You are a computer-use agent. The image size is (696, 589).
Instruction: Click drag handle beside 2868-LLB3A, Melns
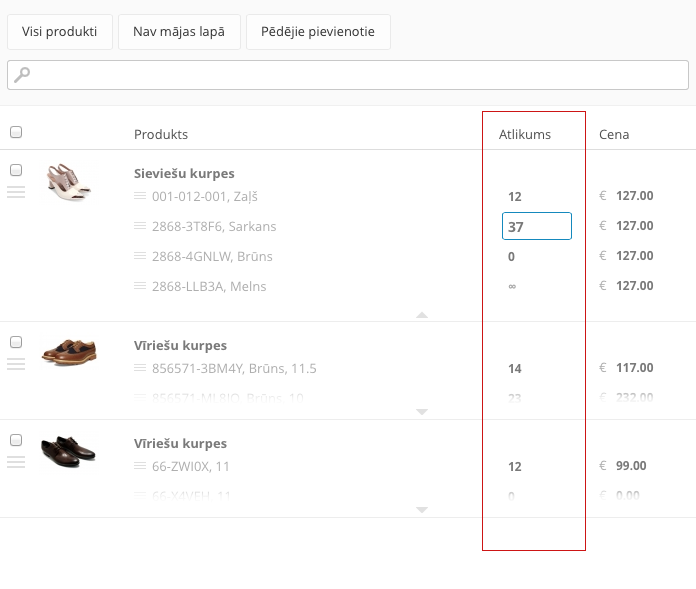point(140,286)
